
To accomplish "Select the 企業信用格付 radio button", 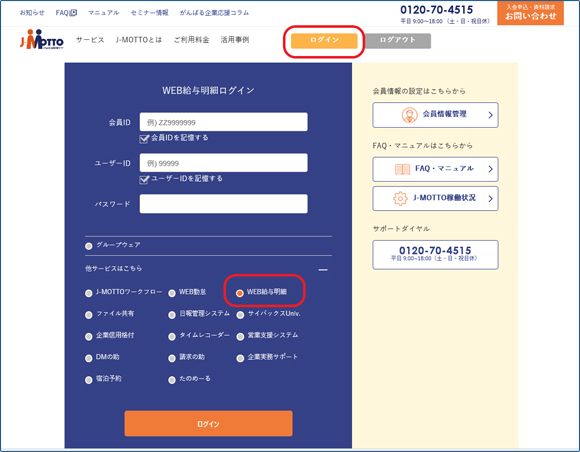I will coord(88,337).
